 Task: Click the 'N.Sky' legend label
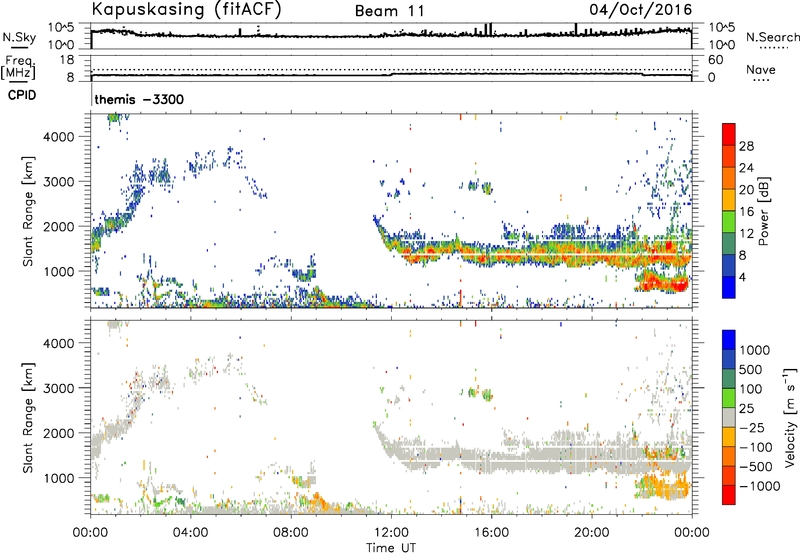[19, 37]
